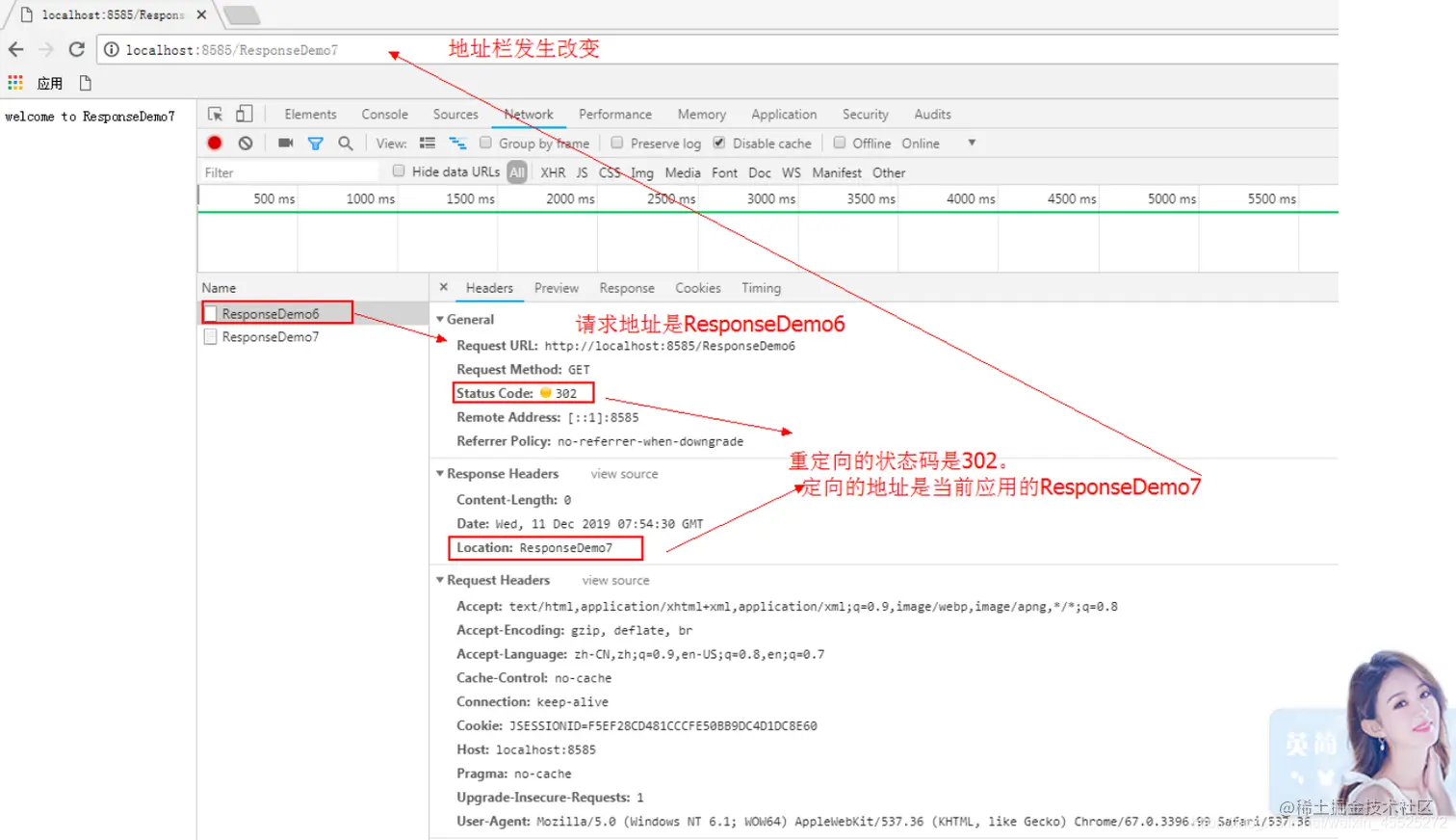Open the Application tab
This screenshot has width=1456, height=840.
point(784,114)
